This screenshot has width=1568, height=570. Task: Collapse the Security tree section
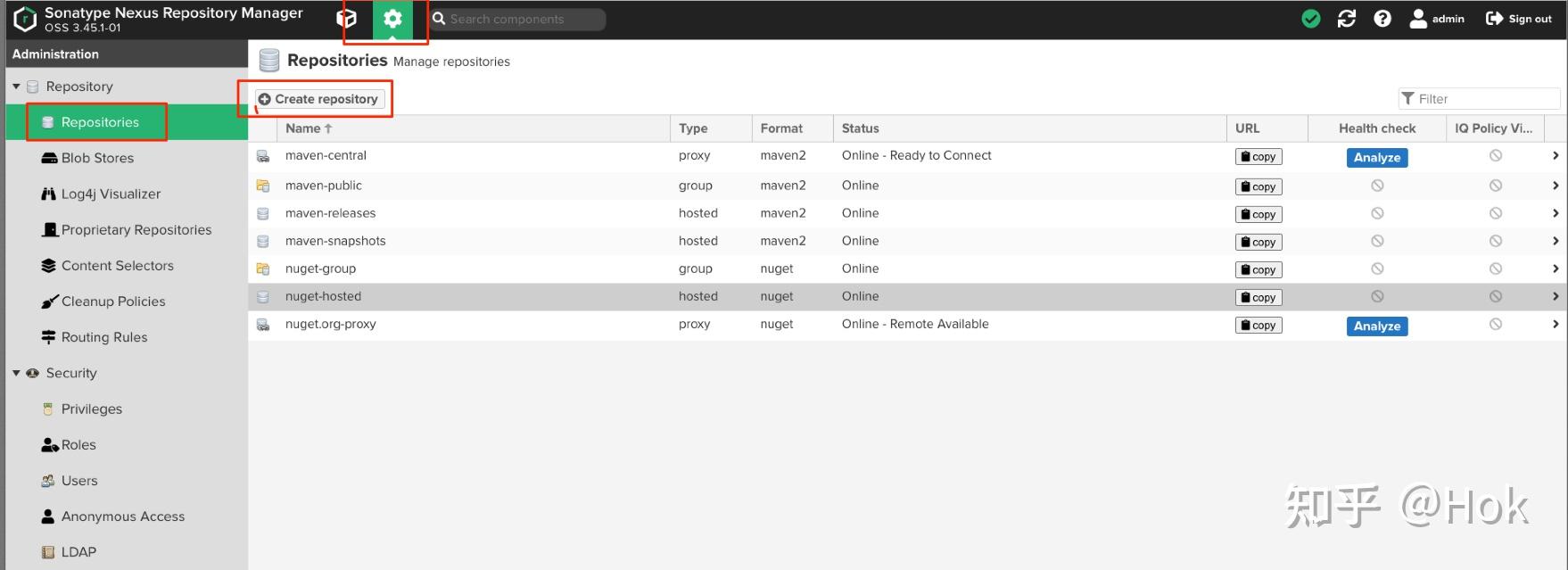click(x=16, y=373)
